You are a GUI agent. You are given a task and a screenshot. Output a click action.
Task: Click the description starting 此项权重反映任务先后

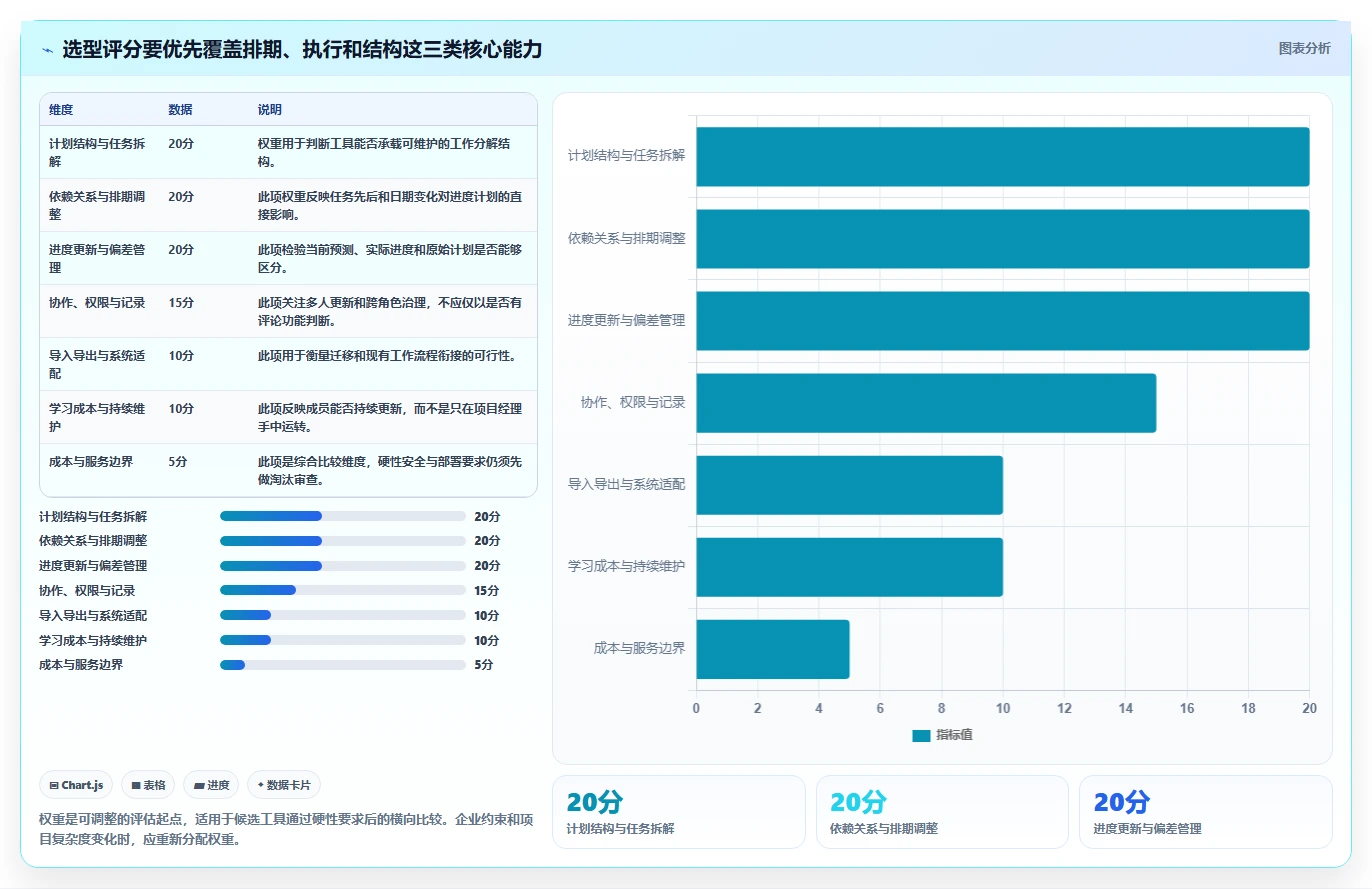click(x=390, y=205)
